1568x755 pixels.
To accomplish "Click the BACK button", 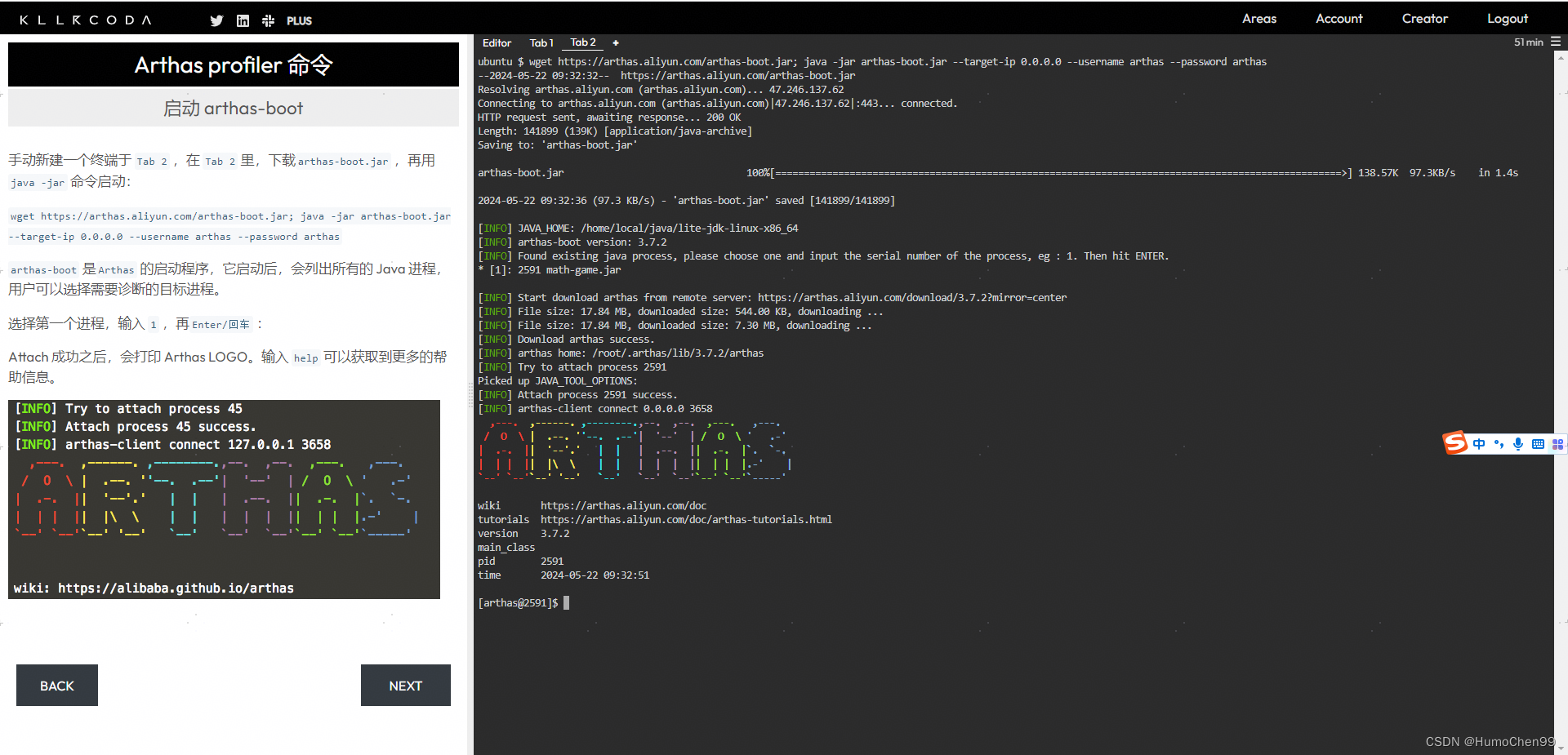I will (56, 685).
